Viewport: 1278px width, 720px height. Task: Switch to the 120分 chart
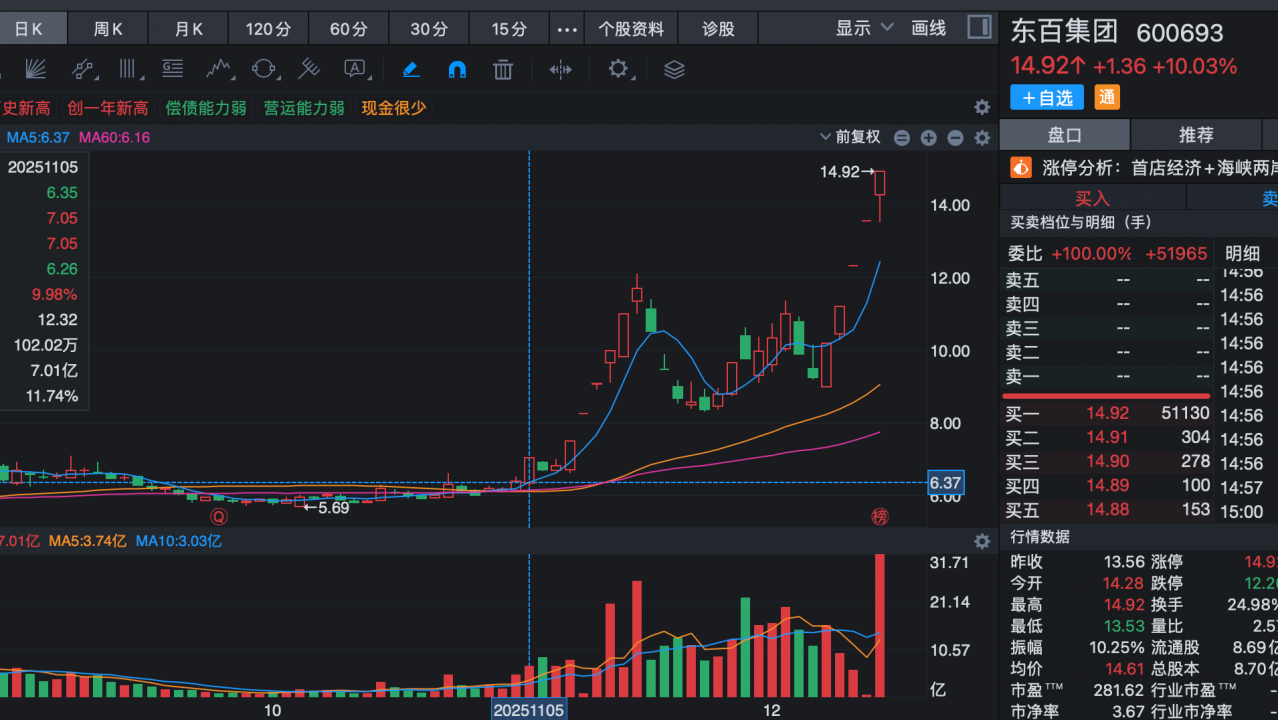[x=269, y=29]
